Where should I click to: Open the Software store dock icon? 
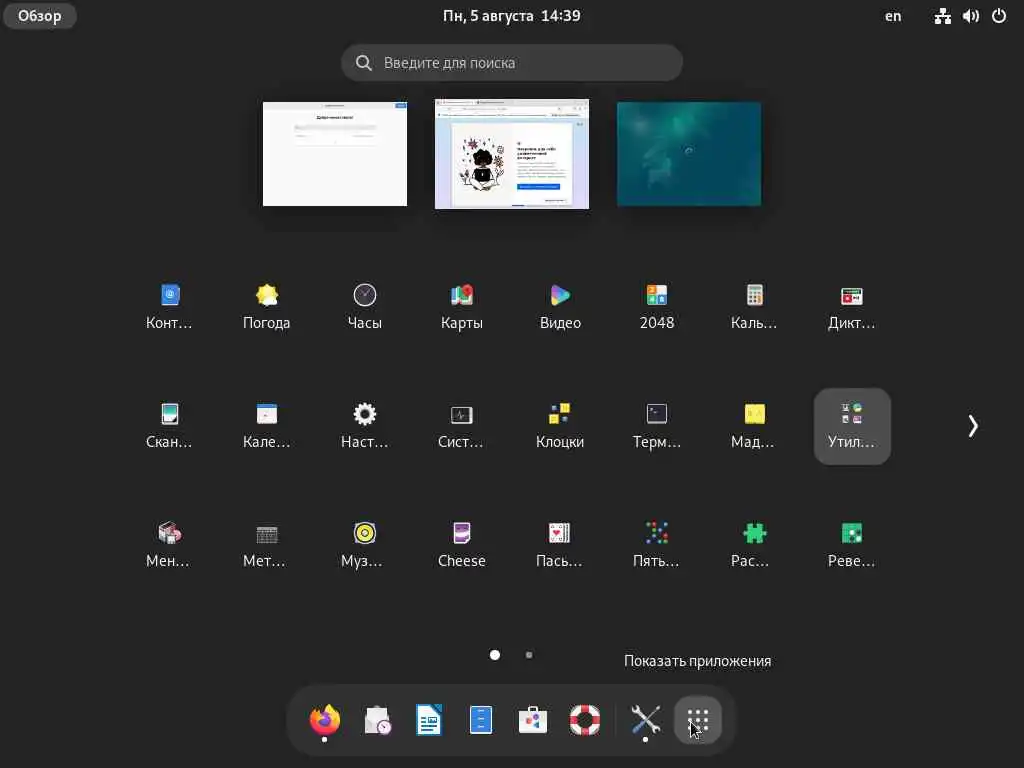[533, 720]
